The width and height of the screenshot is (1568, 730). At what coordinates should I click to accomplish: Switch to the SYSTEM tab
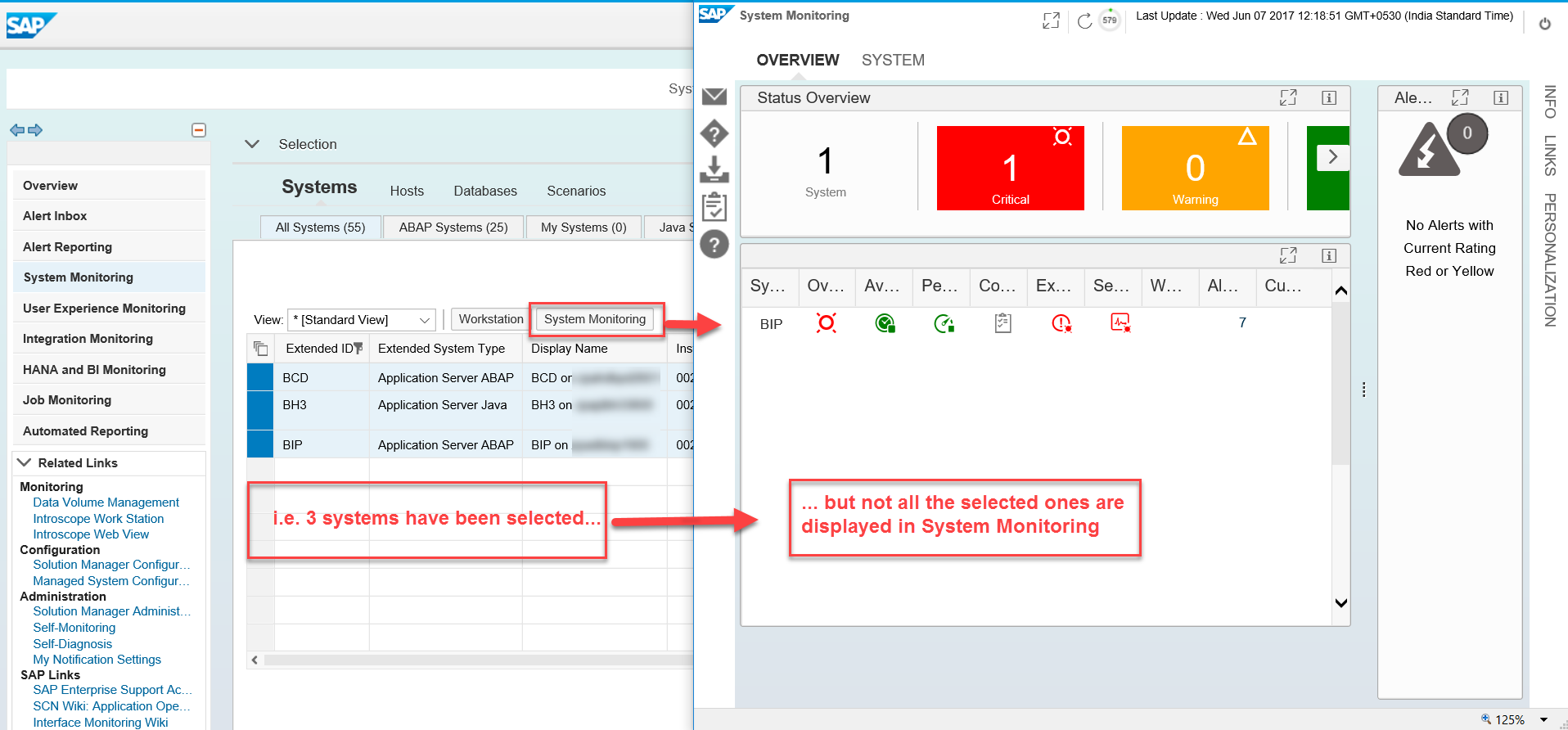pyautogui.click(x=893, y=60)
